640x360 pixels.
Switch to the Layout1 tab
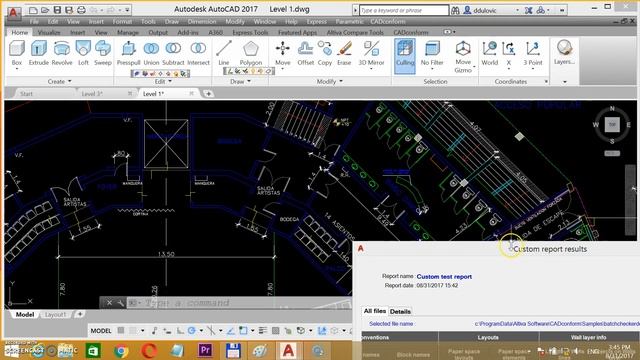55,314
